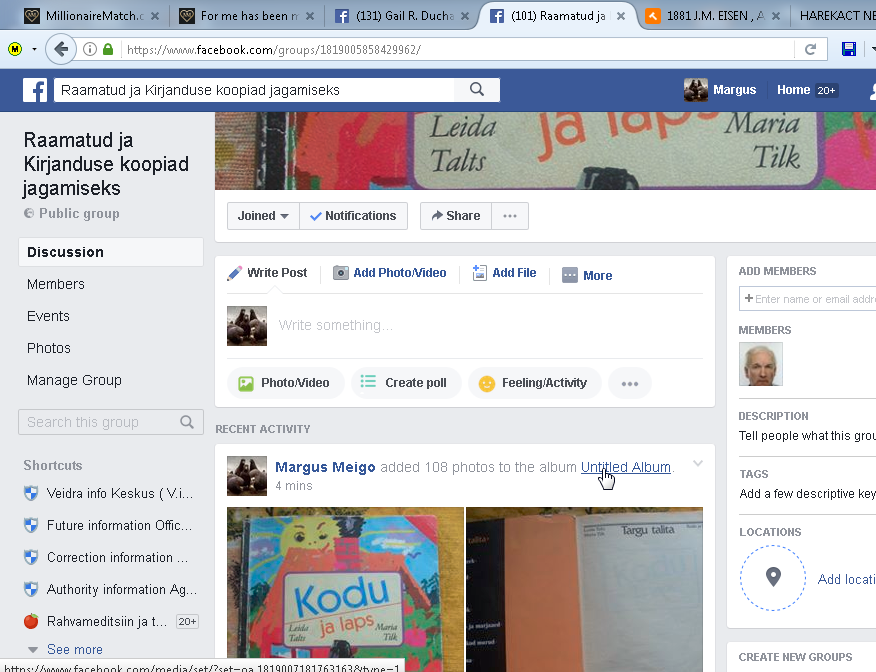Open the Kodu ja laps cover photo thumbnail
This screenshot has width=876, height=672.
click(x=345, y=589)
